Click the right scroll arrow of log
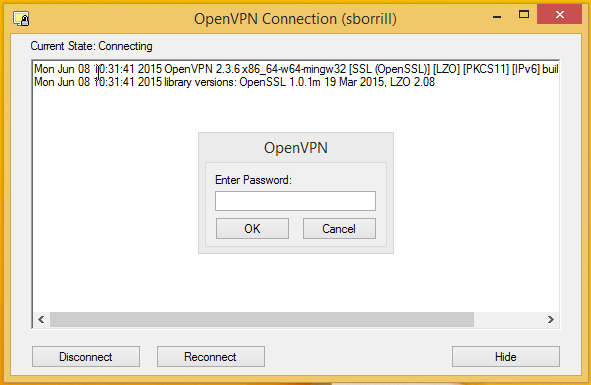 pos(551,320)
